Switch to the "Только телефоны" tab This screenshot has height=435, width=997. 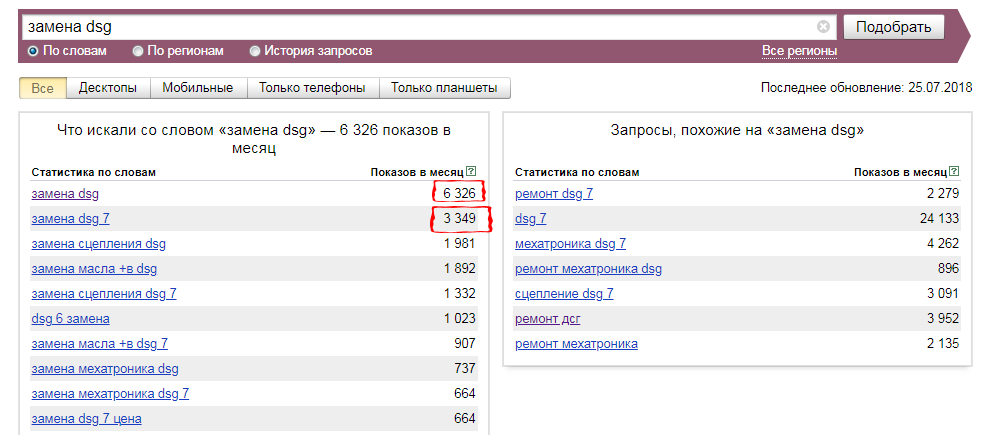pos(312,88)
